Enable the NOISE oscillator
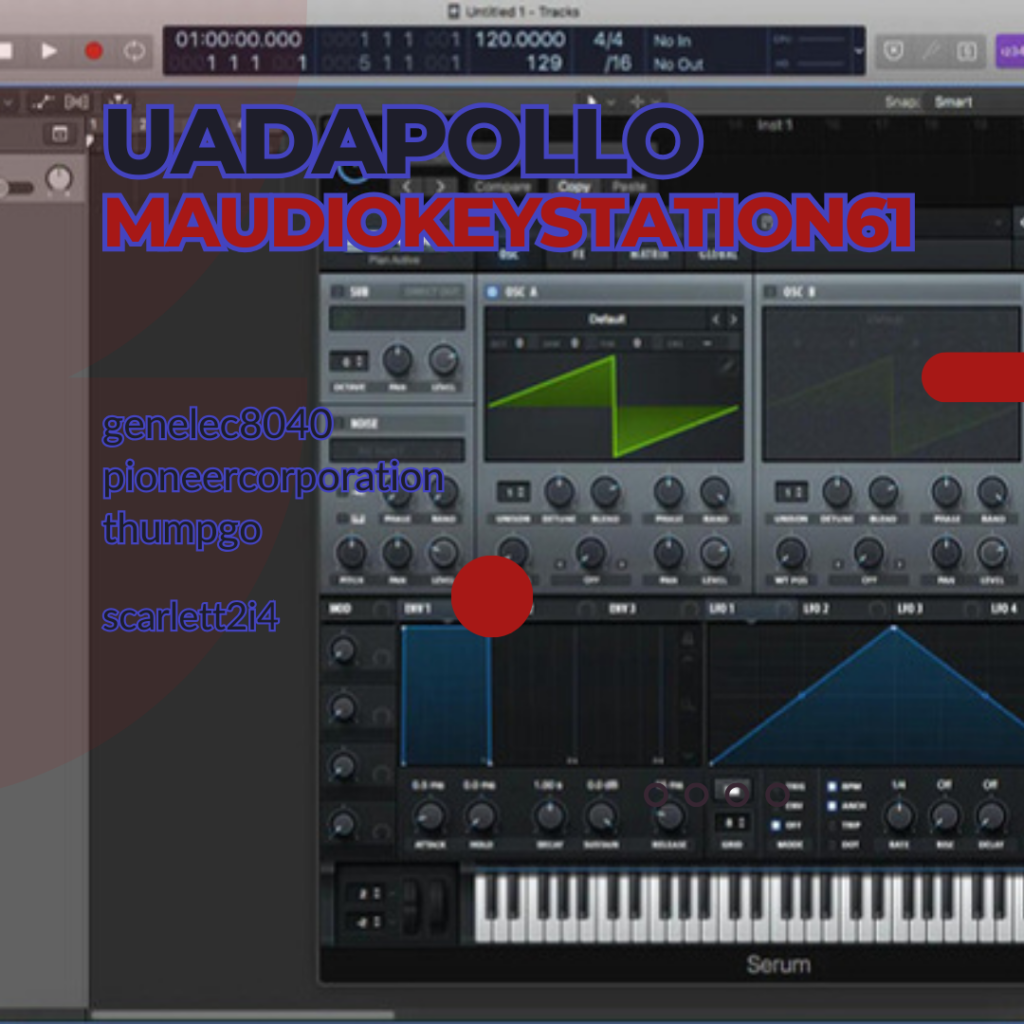The height and width of the screenshot is (1024, 1024). 338,423
